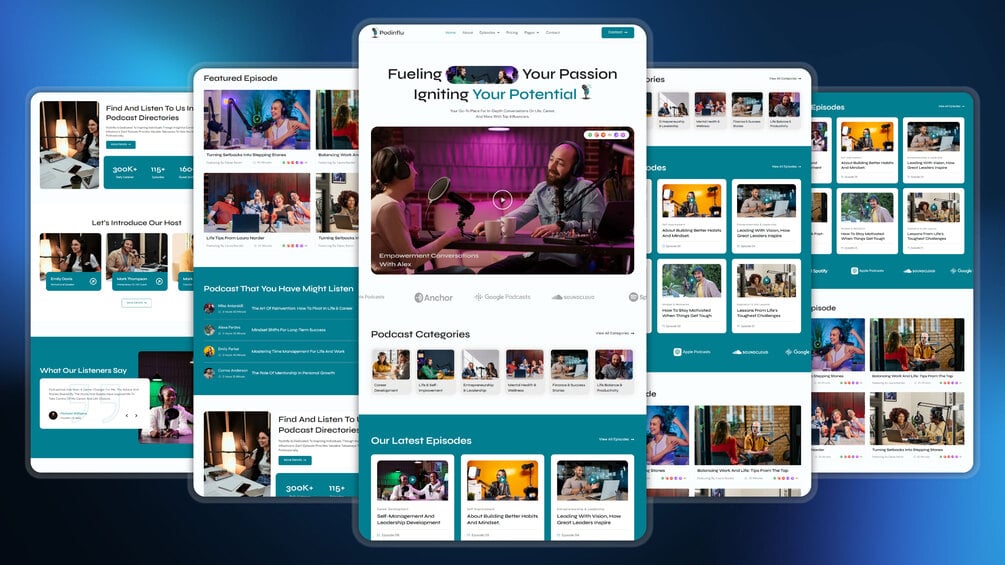Open Life & Self-Improvement category thumbnail

435,364
